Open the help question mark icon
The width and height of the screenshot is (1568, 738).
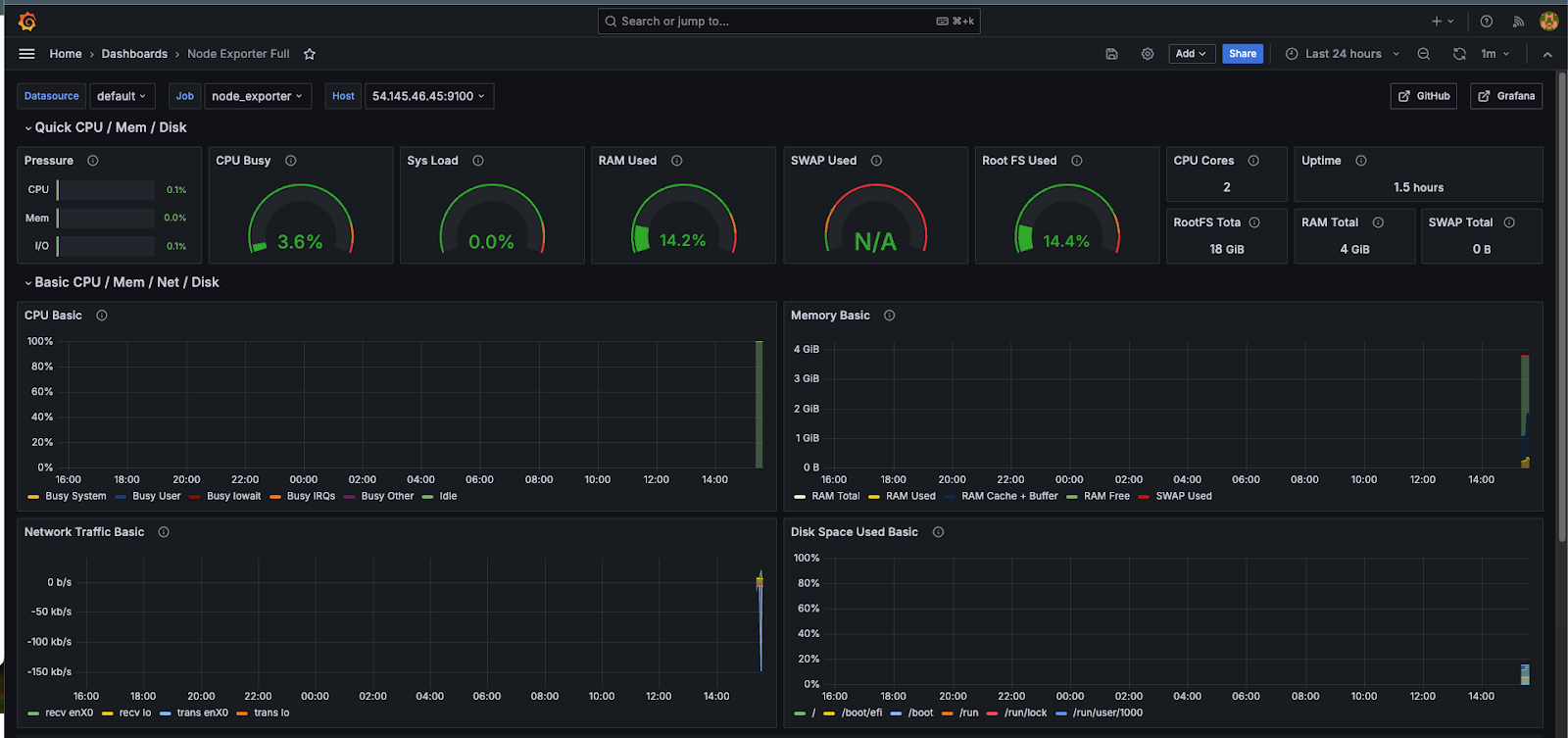[x=1487, y=21]
